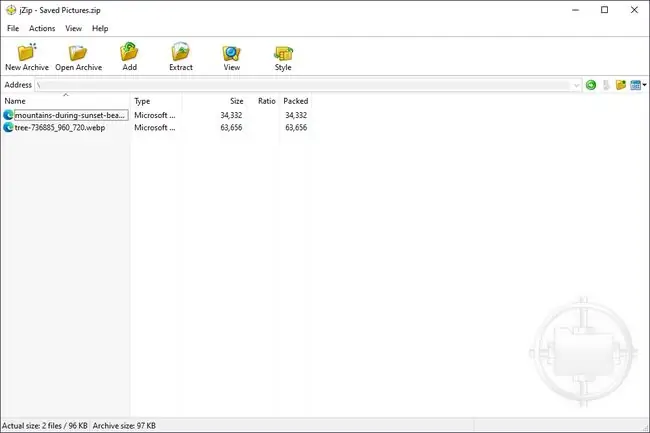
Task: Expand the Address bar dropdown
Action: (576, 85)
